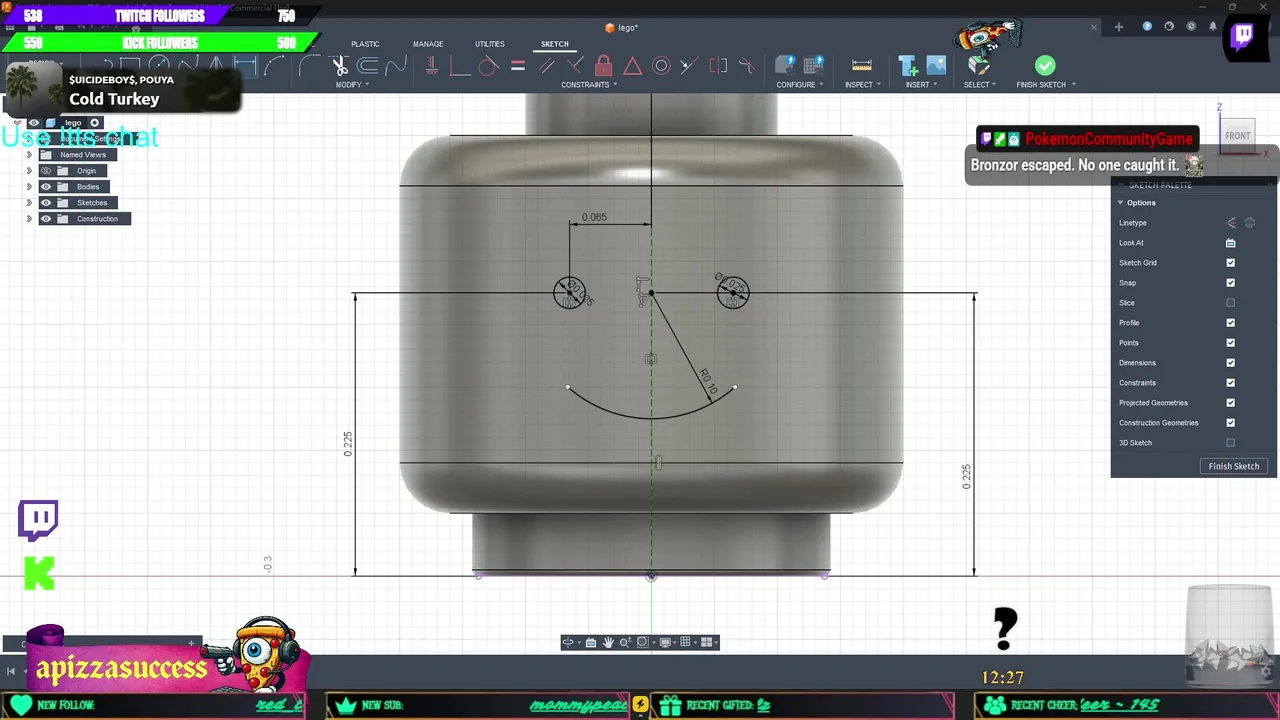1280x720 pixels.
Task: Toggle the Profile checkbox
Action: tap(1231, 323)
